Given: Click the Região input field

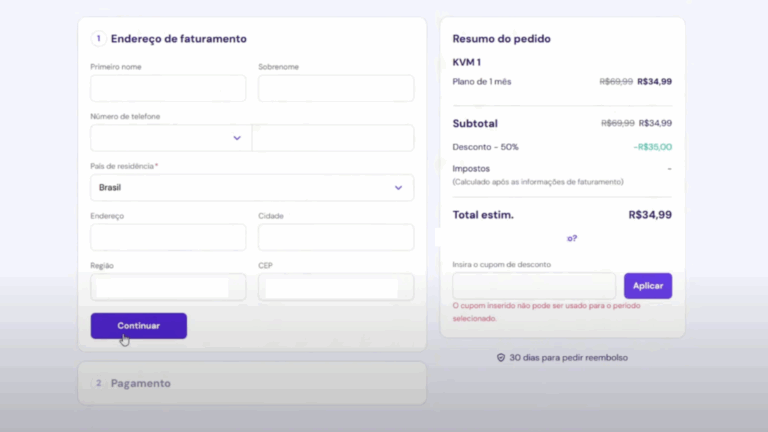Looking at the screenshot, I should [x=168, y=287].
